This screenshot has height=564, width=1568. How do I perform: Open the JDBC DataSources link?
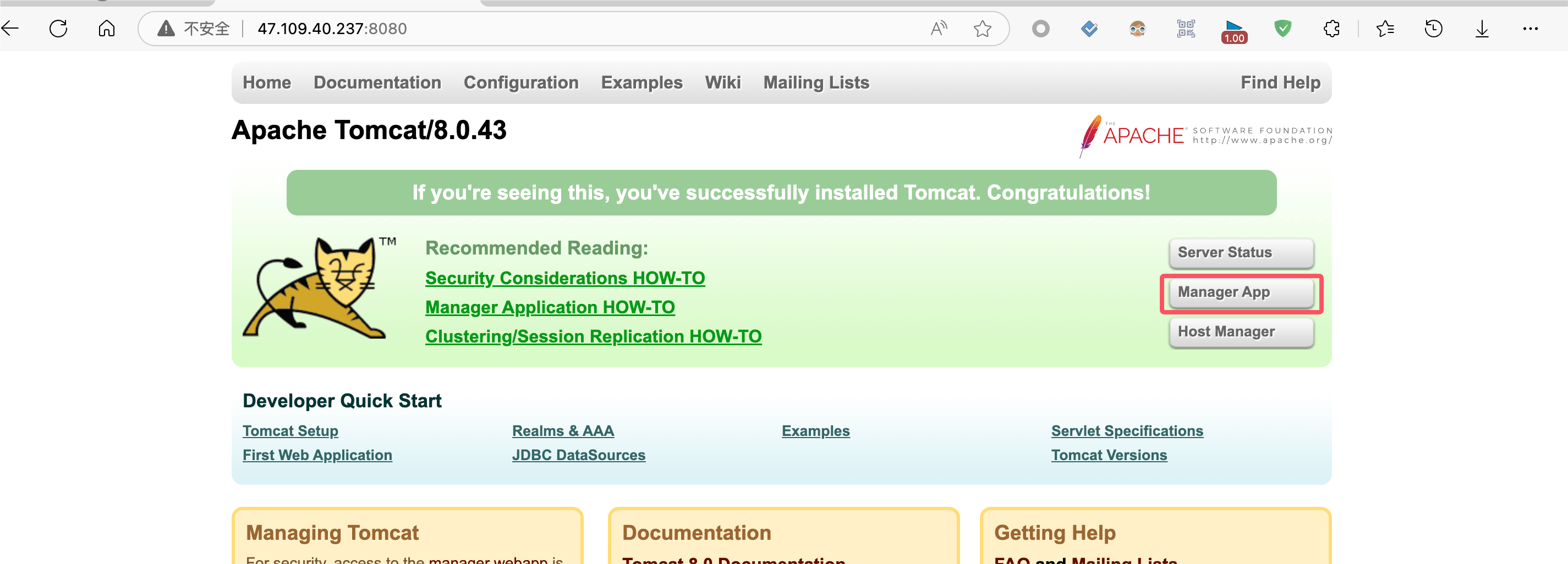click(x=578, y=455)
